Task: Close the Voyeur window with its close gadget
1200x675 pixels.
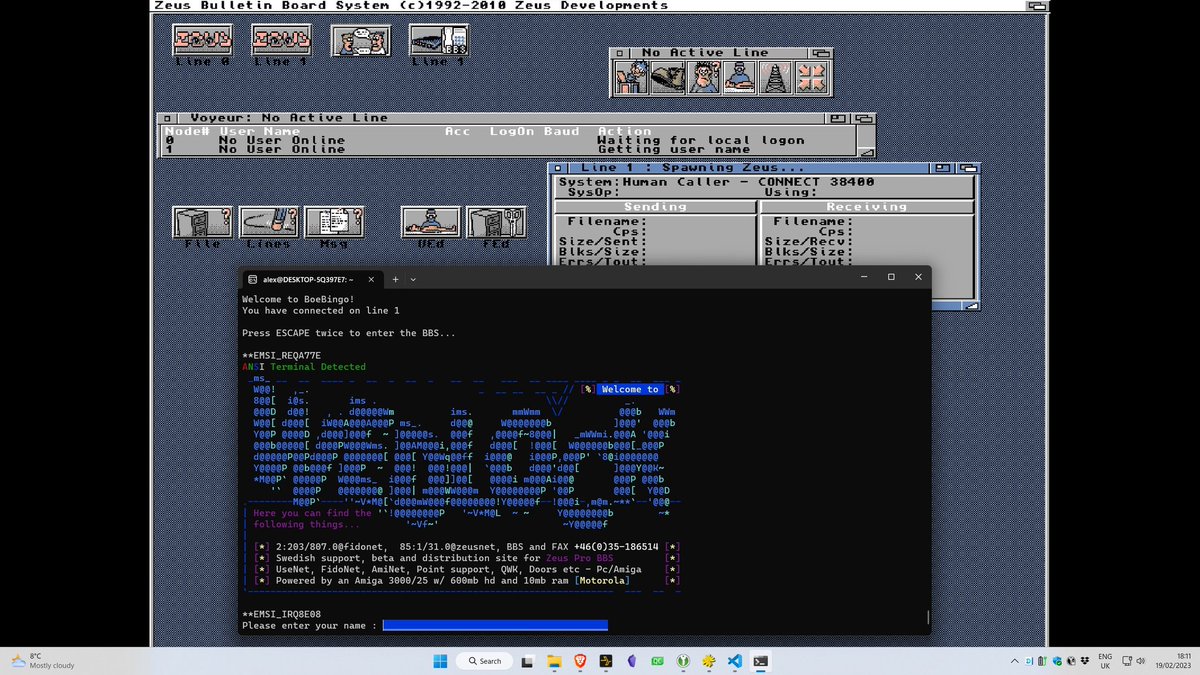Action: click(x=168, y=118)
